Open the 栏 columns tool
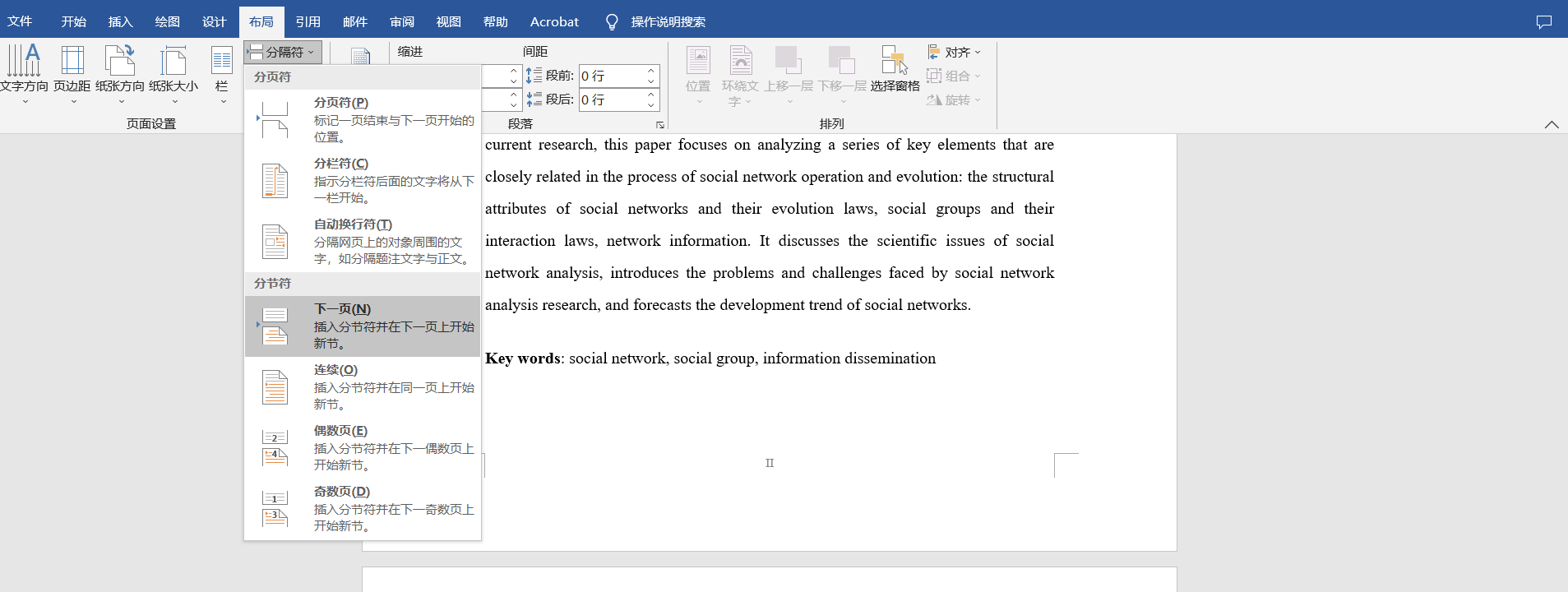The image size is (1568, 592). [x=222, y=74]
